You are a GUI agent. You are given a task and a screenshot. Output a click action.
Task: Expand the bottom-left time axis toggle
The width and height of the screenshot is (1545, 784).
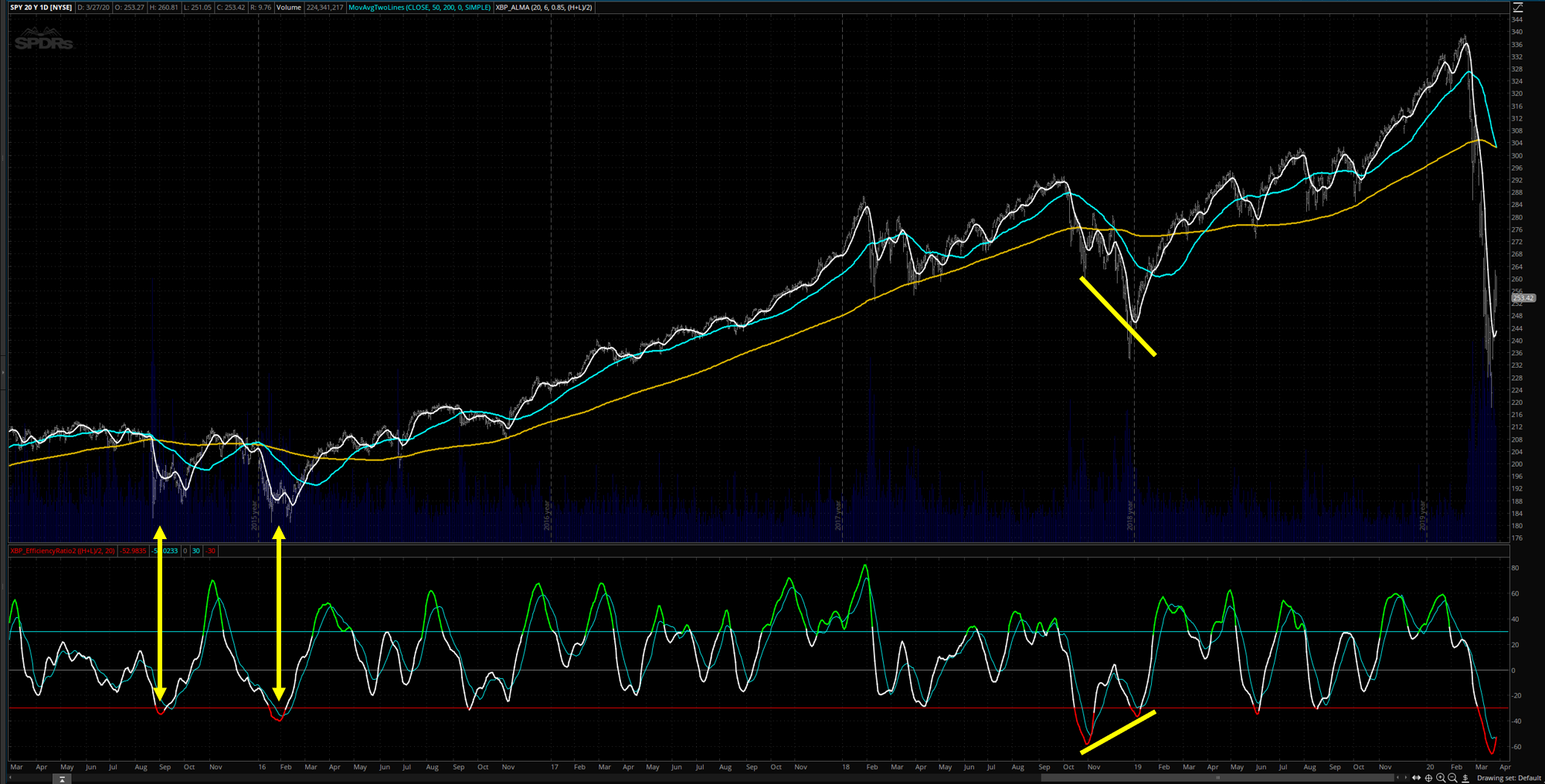62,779
